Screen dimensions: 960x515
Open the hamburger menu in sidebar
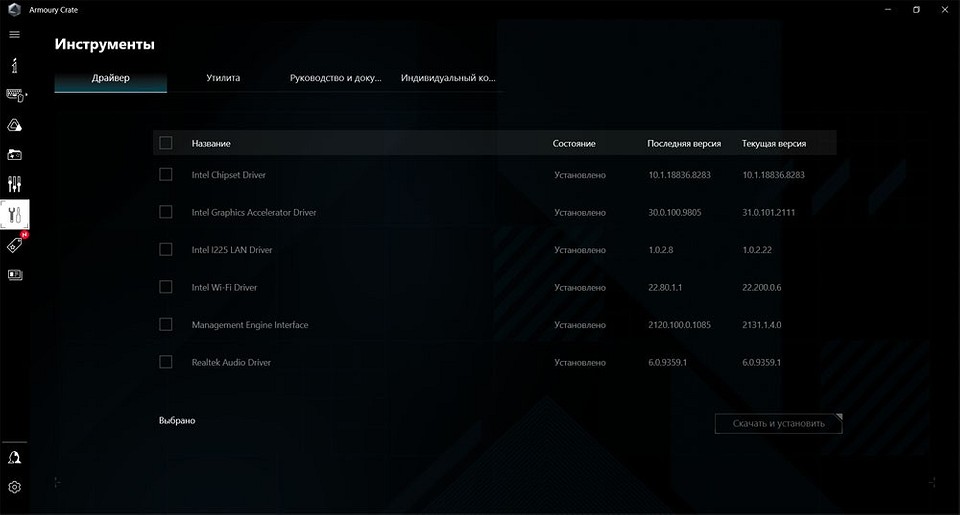pos(14,34)
